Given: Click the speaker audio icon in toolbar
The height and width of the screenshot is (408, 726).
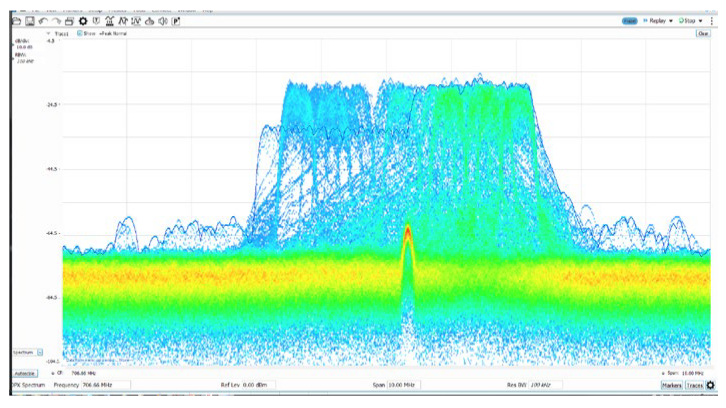Looking at the screenshot, I should click(x=162, y=20).
